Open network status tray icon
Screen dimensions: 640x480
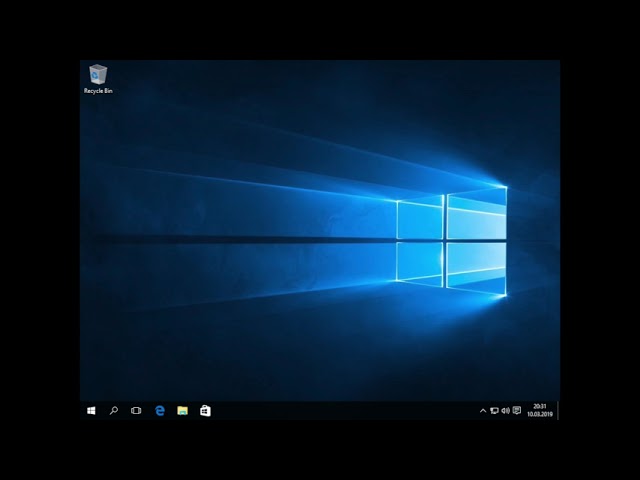click(x=494, y=411)
